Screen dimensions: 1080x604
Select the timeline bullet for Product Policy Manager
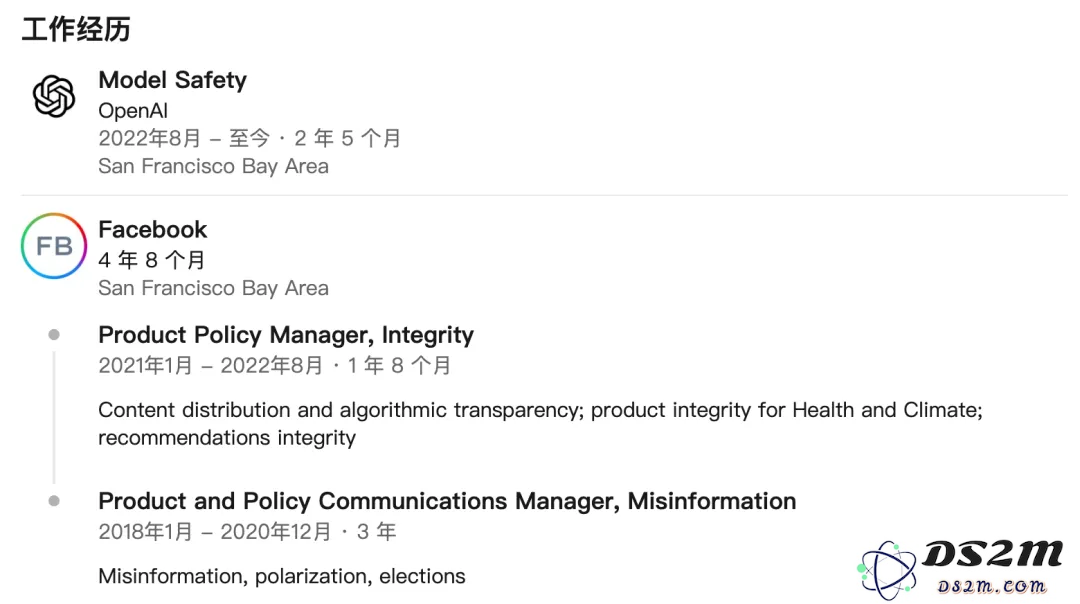pyautogui.click(x=54, y=335)
